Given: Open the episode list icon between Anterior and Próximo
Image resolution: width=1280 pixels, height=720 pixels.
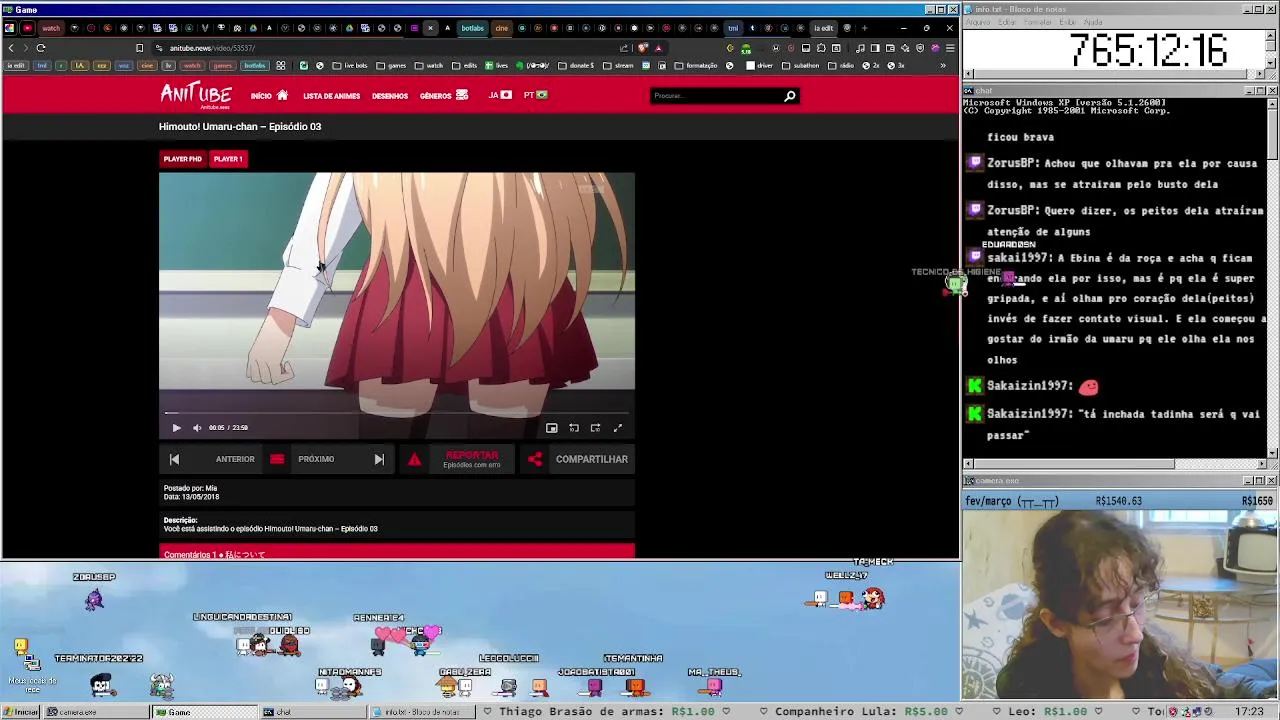Looking at the screenshot, I should (277, 459).
